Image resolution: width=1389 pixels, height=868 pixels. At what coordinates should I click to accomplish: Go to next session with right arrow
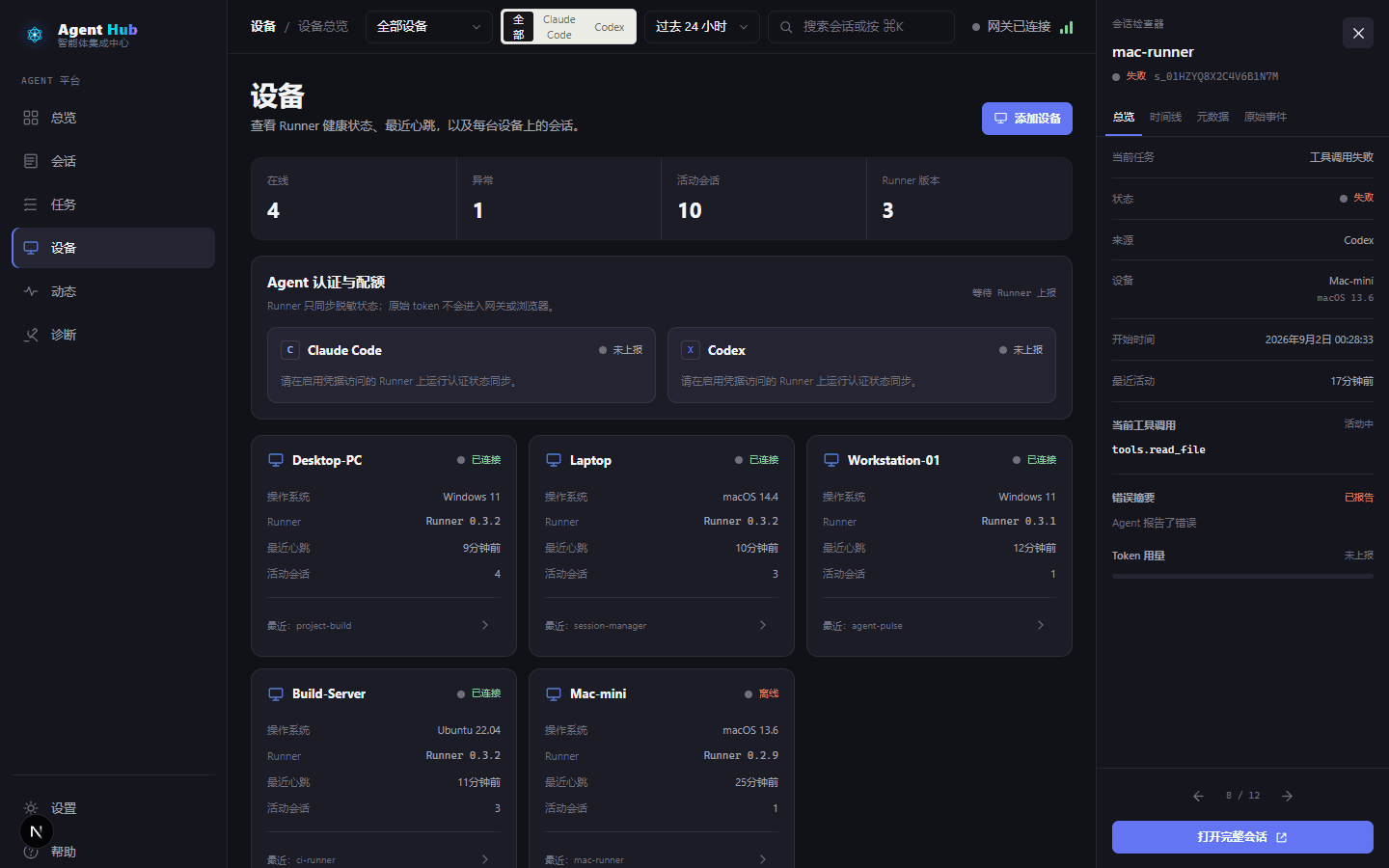1287,796
